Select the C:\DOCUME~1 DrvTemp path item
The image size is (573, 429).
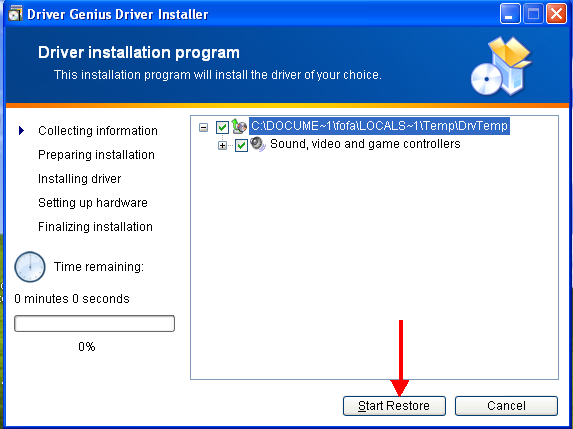[x=379, y=126]
